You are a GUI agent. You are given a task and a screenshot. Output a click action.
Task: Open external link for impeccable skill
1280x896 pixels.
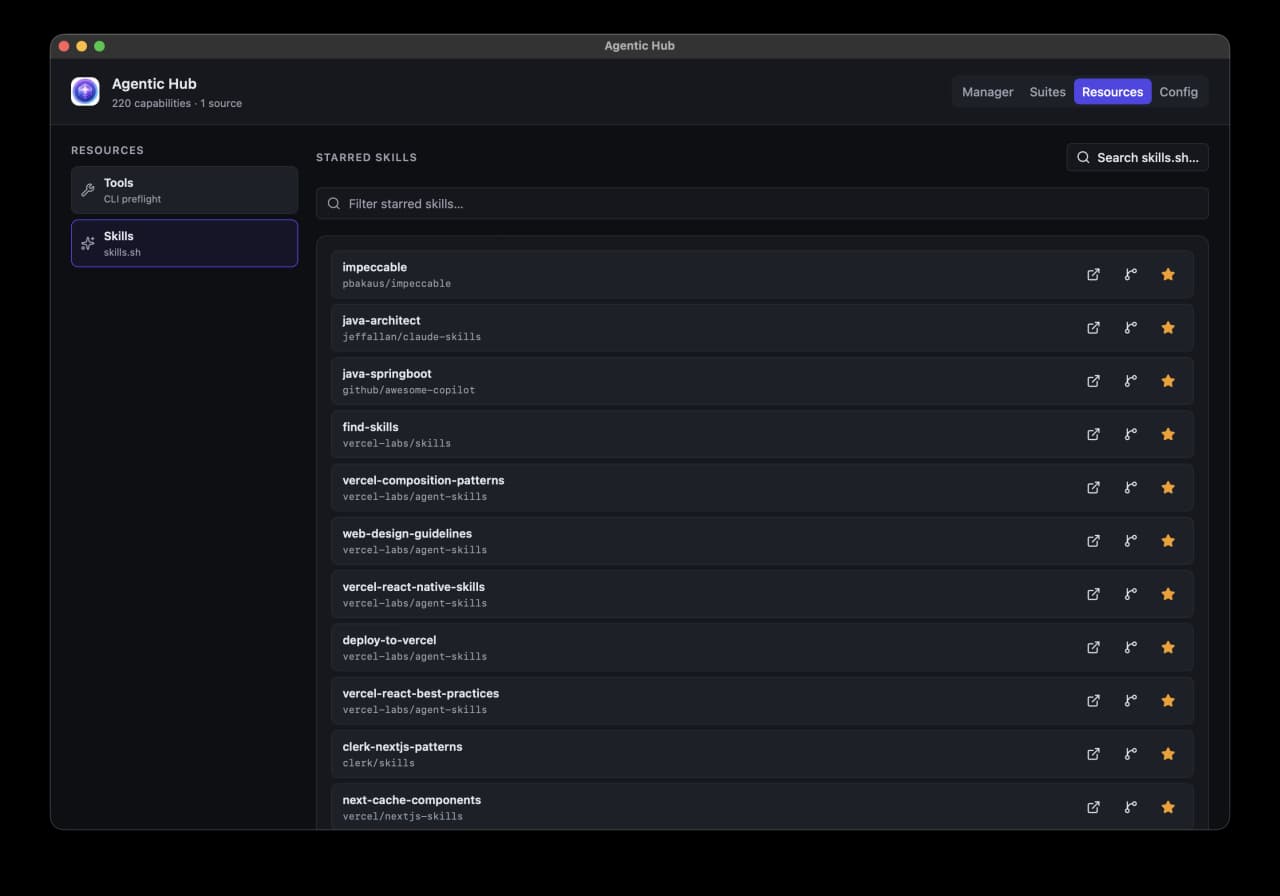[1093, 274]
